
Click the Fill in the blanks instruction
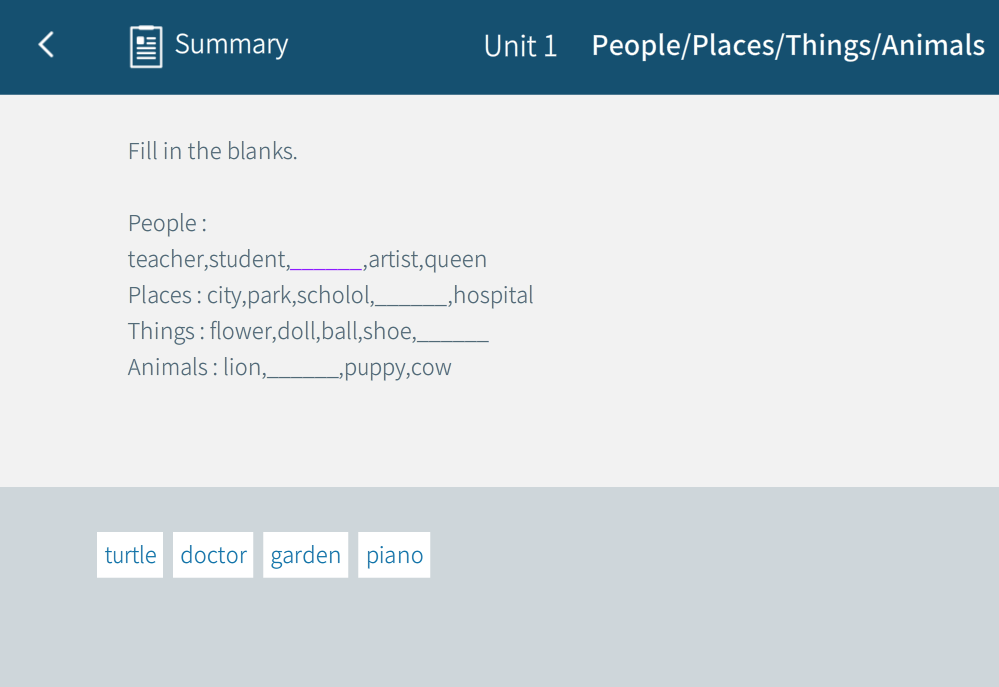click(212, 152)
